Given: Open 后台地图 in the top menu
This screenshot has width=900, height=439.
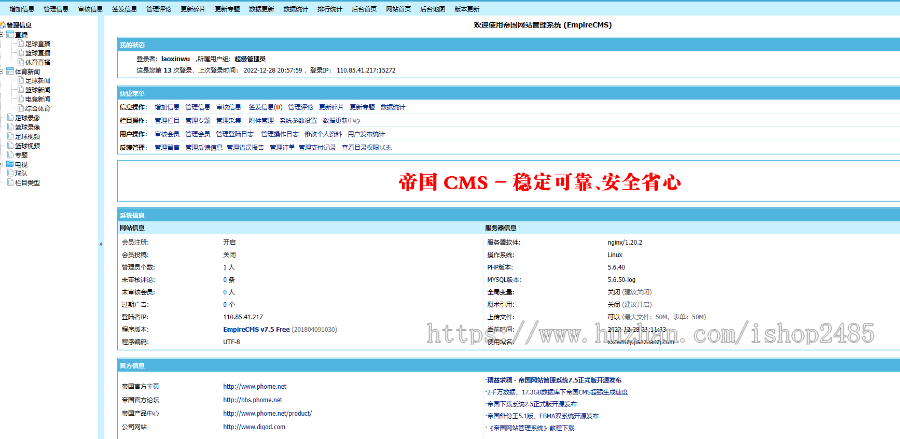Looking at the screenshot, I should (x=432, y=9).
